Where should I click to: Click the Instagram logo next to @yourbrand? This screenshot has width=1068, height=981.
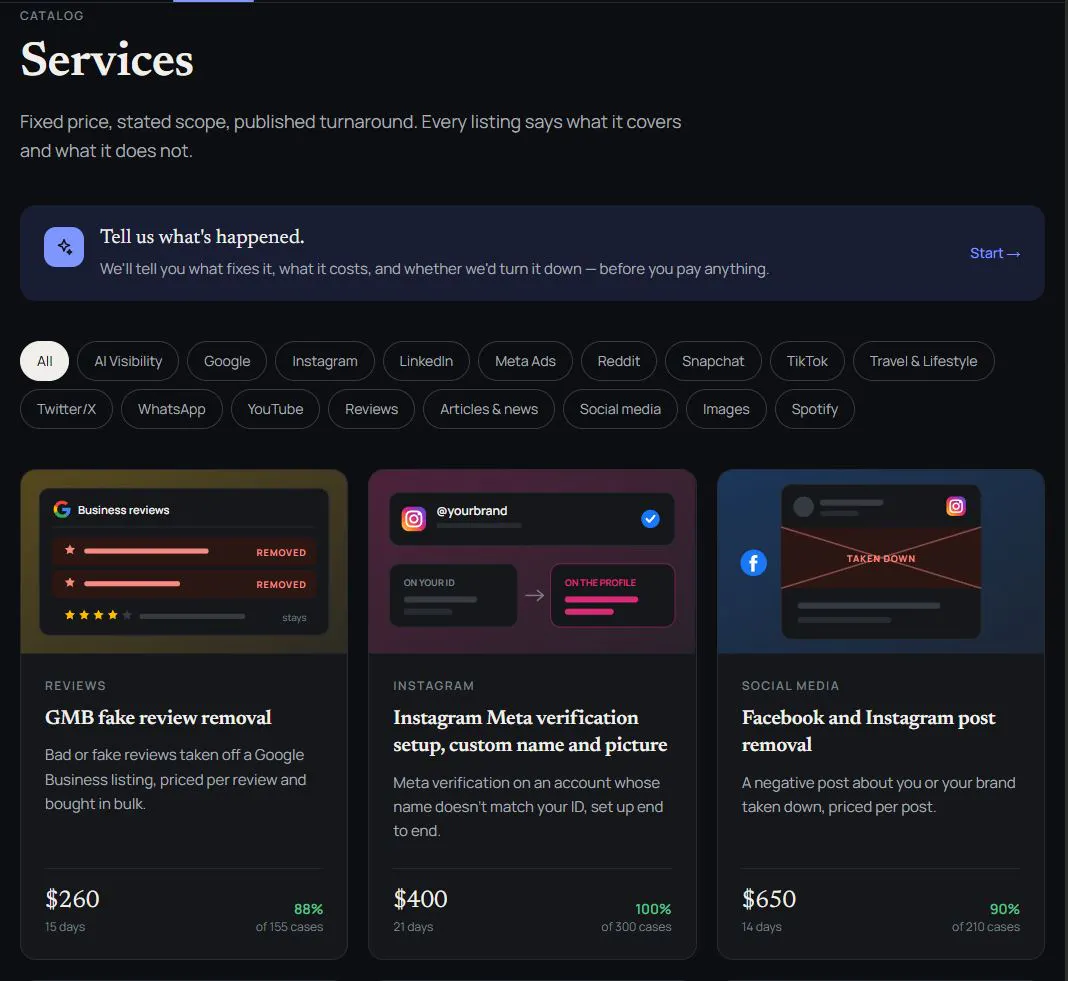pyautogui.click(x=413, y=519)
